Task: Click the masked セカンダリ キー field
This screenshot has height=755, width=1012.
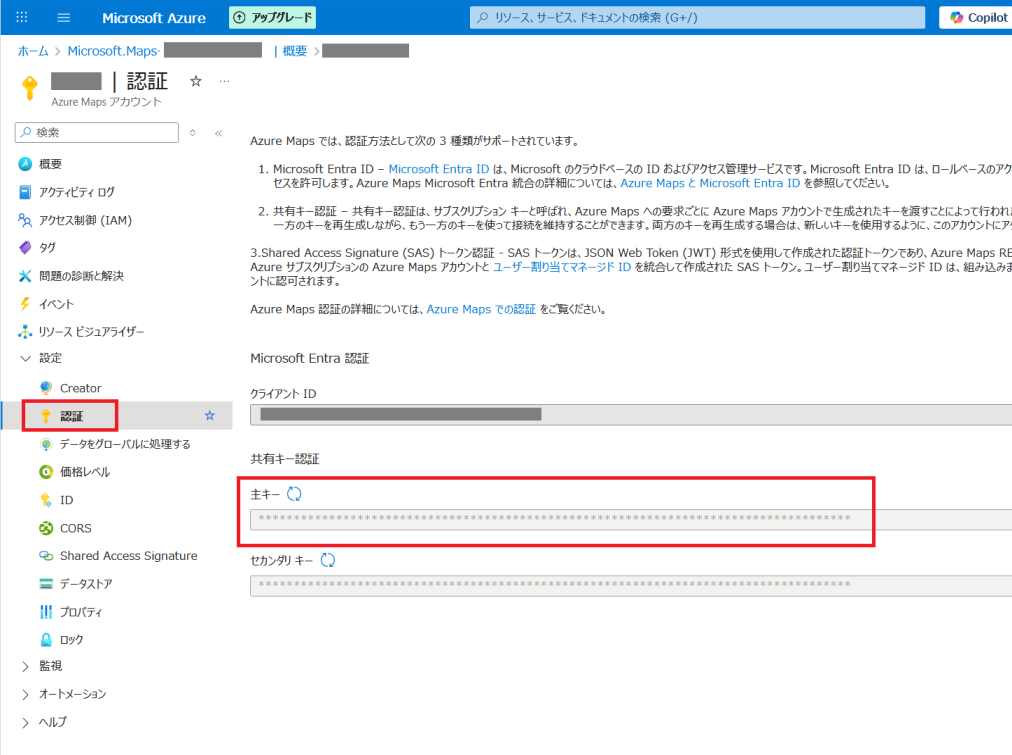Action: [631, 586]
